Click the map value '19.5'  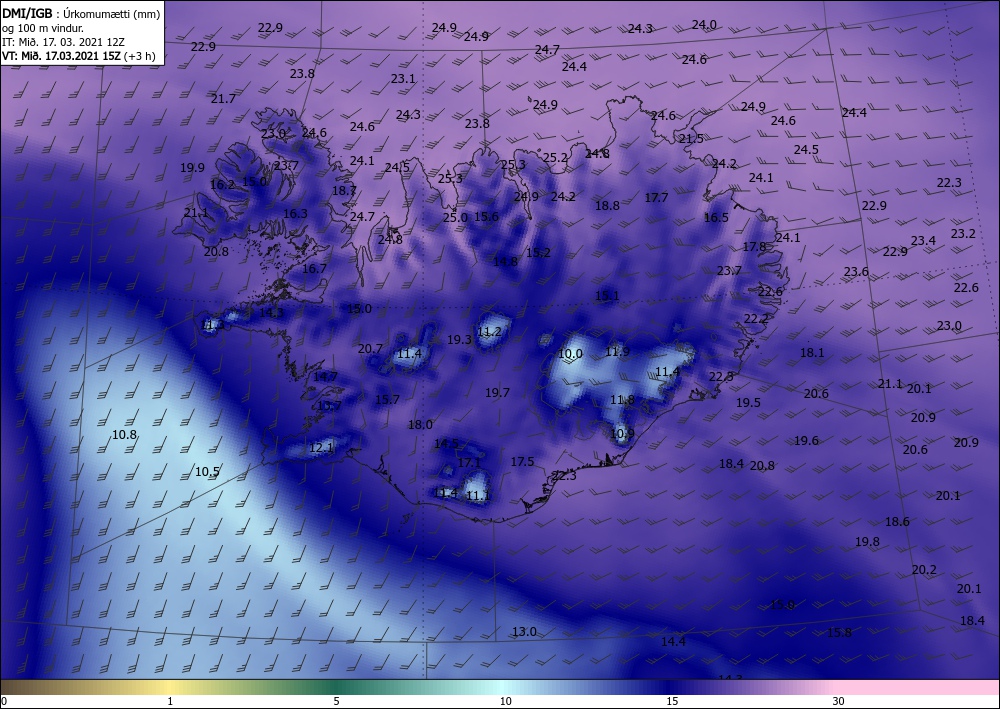click(748, 402)
